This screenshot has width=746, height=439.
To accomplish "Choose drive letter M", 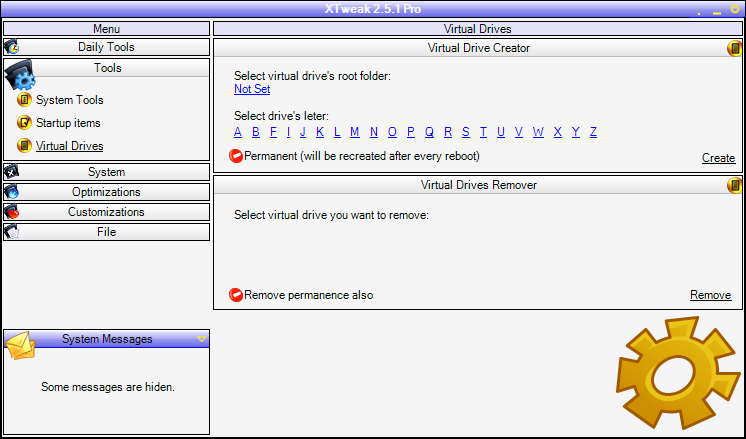I will pos(354,132).
